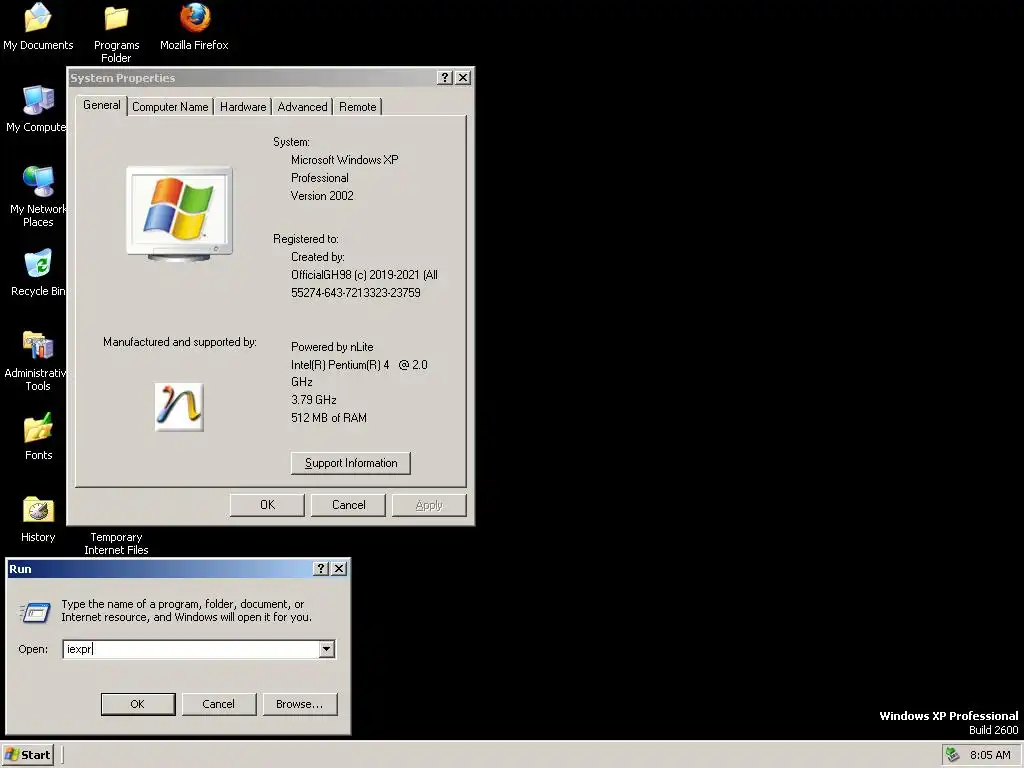Click the product ID 55274-643-7213323-23759 text
The height and width of the screenshot is (768, 1024).
(x=356, y=293)
